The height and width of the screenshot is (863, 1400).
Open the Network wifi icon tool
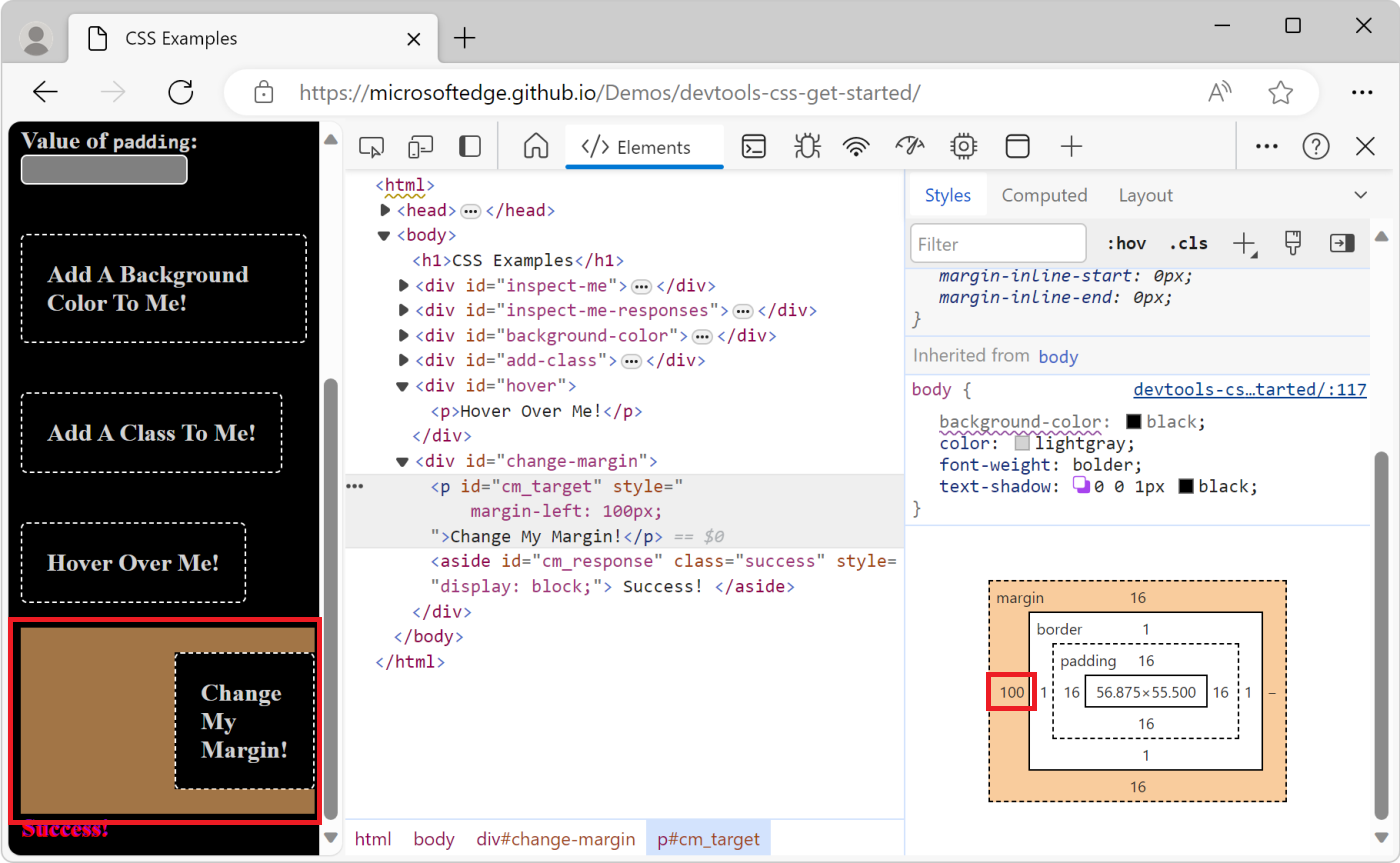coord(856,147)
